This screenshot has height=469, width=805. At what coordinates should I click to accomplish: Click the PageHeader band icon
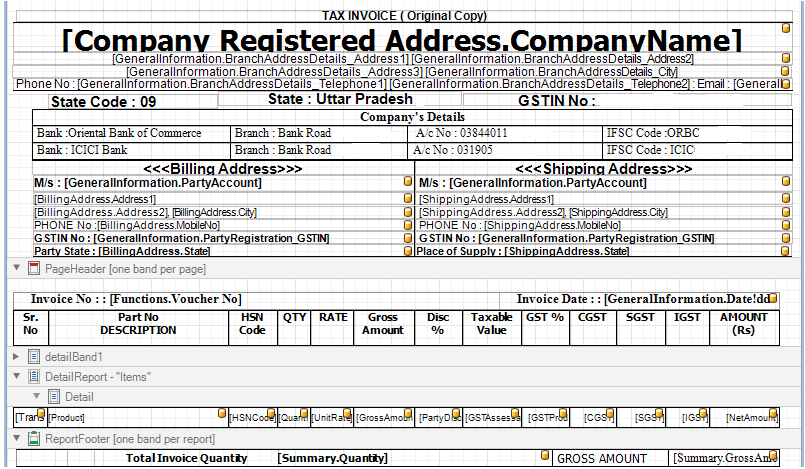click(x=34, y=268)
